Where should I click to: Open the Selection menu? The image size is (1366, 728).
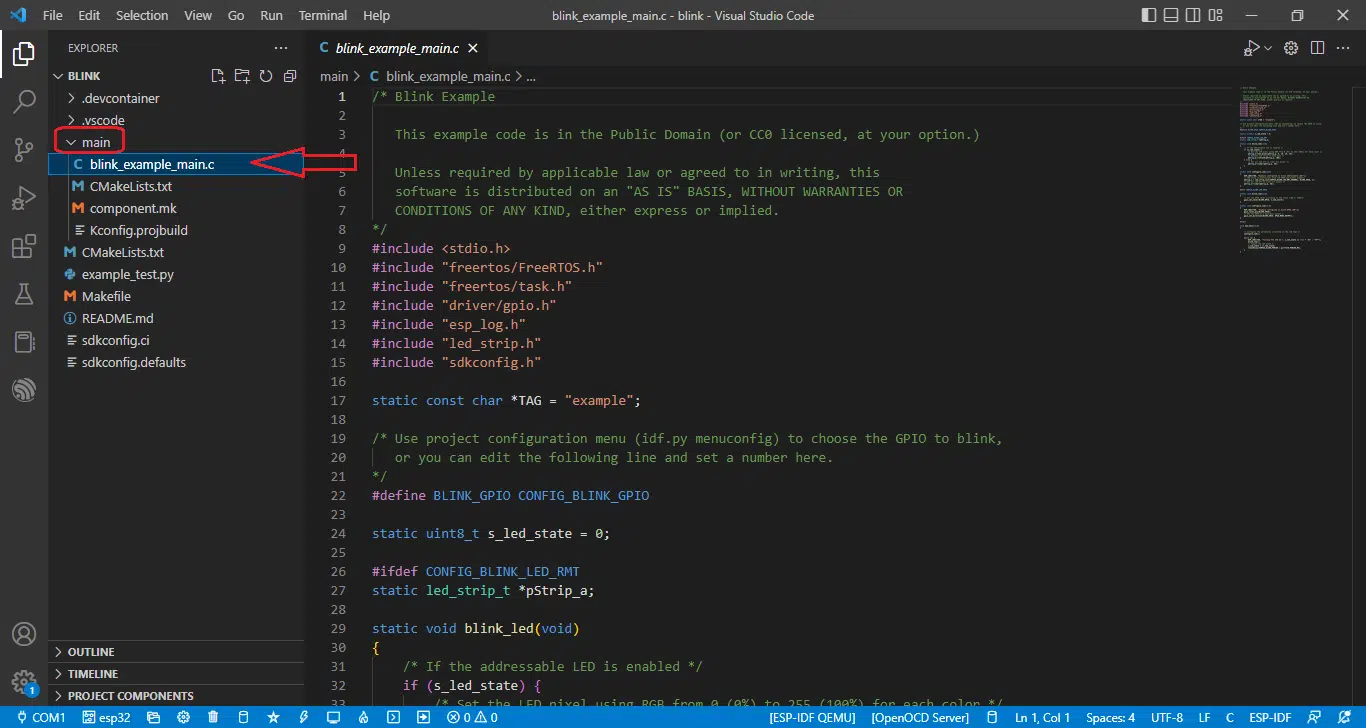[142, 16]
